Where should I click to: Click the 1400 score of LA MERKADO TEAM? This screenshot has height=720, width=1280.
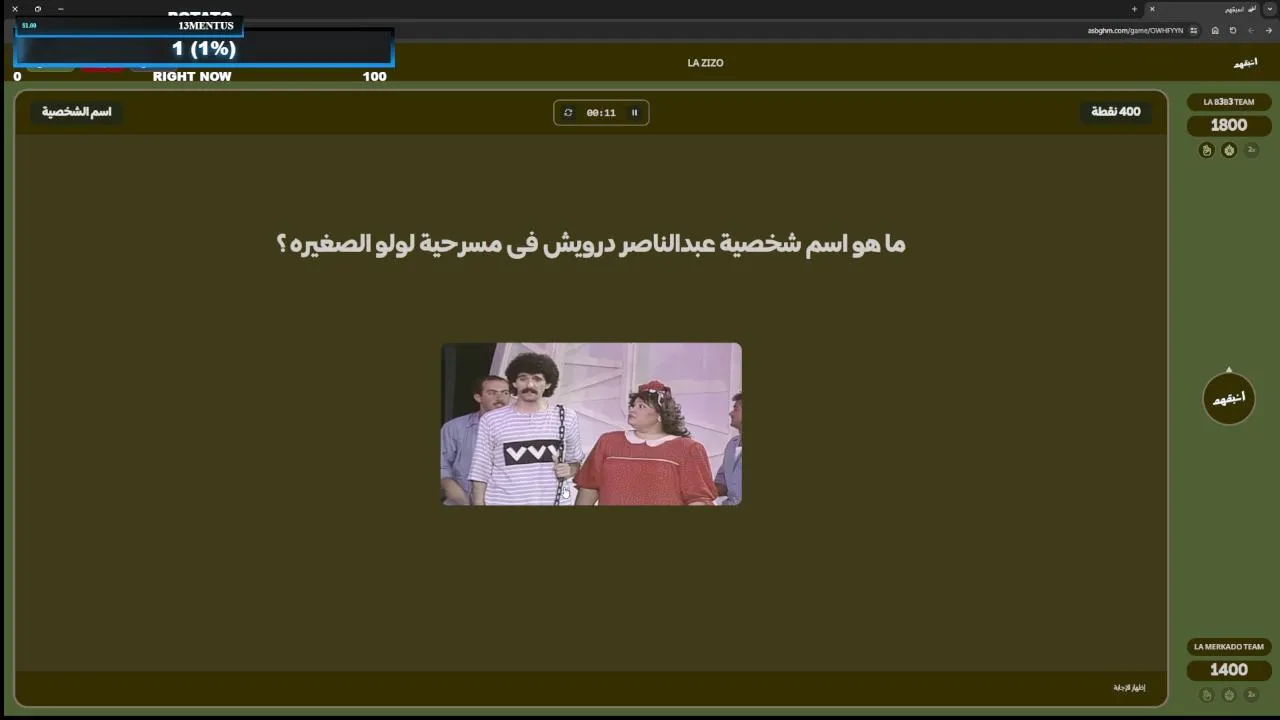(1229, 670)
